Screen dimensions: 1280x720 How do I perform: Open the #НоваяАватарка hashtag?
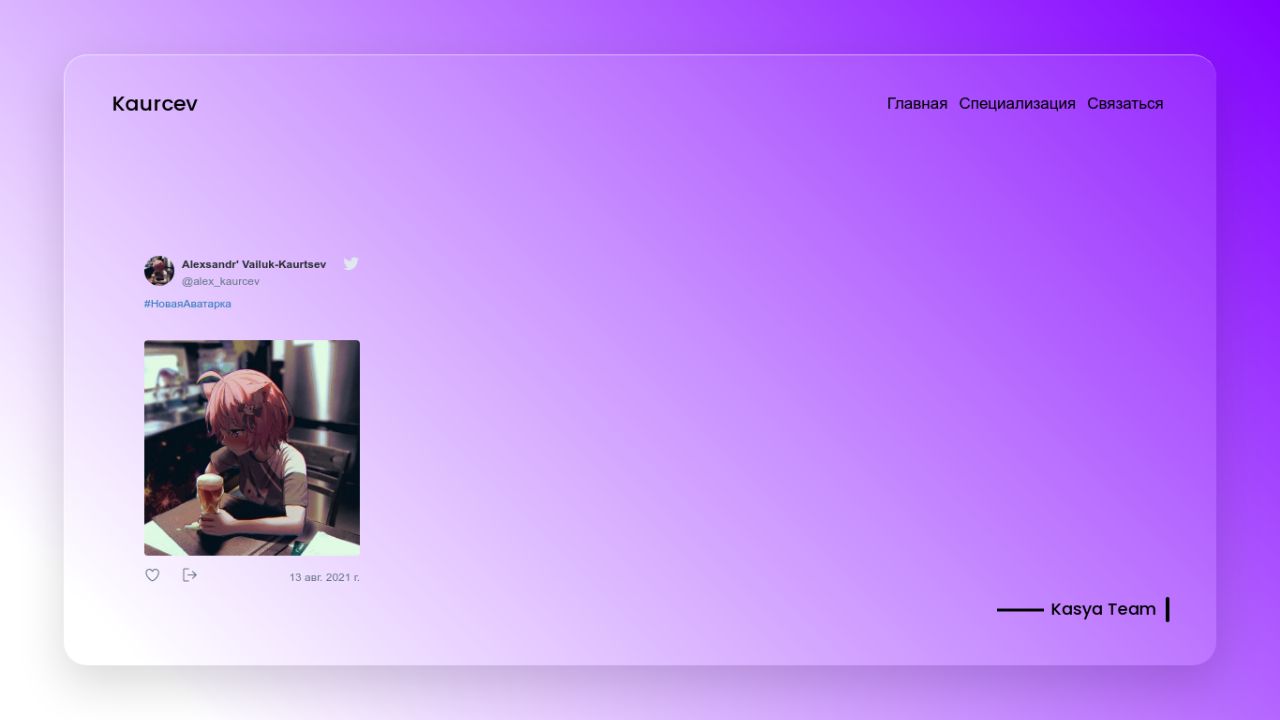point(187,304)
